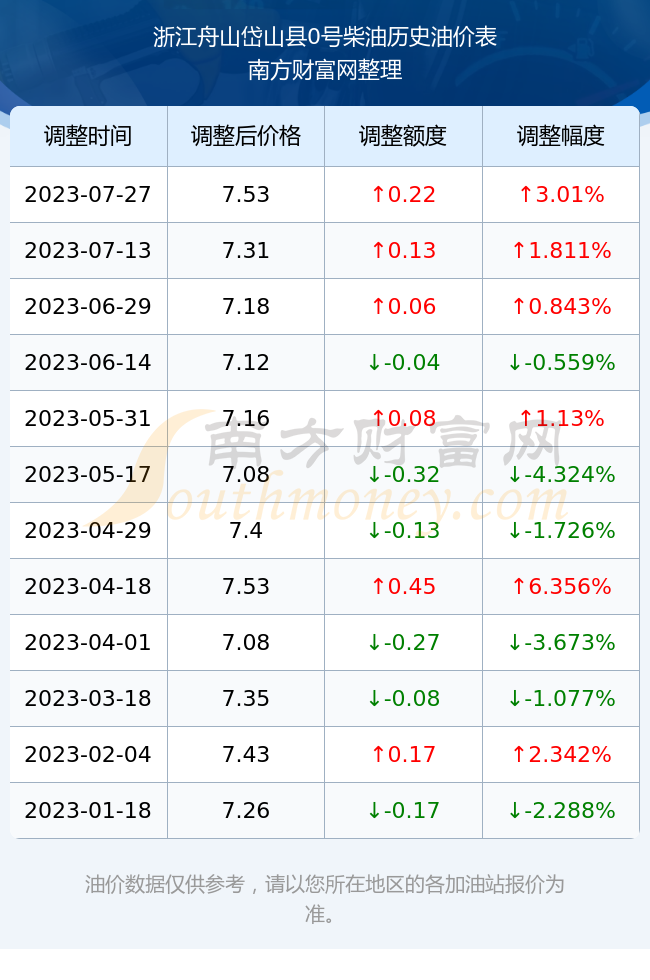Viewport: 650px width, 980px height.
Task: Click the 调整后价格 column header
Action: click(246, 136)
